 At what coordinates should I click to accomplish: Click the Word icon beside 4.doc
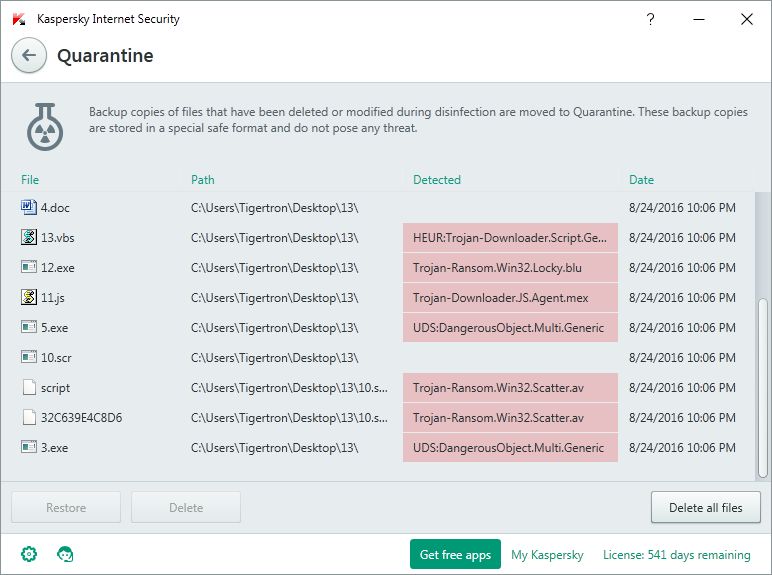click(29, 207)
